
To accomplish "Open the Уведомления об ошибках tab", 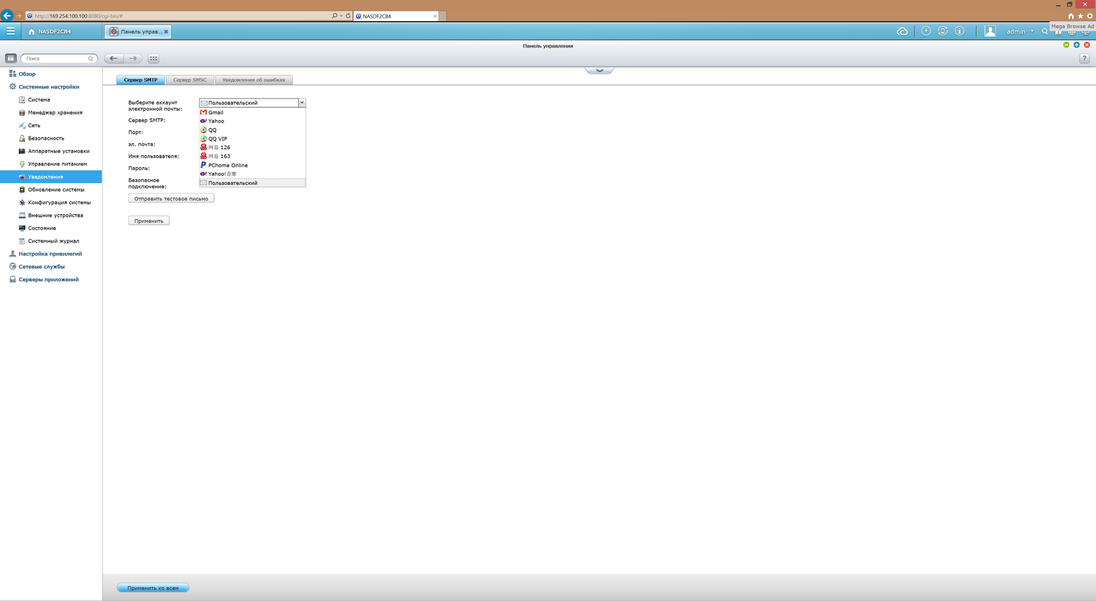I will click(x=253, y=80).
